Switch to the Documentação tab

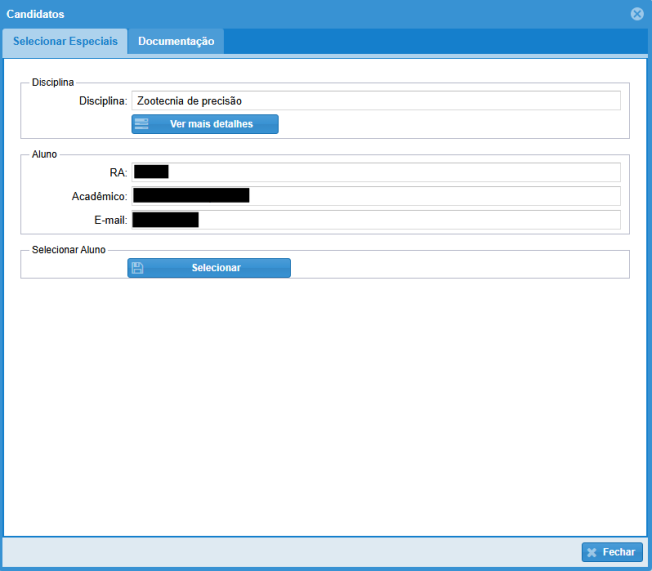pyautogui.click(x=176, y=41)
